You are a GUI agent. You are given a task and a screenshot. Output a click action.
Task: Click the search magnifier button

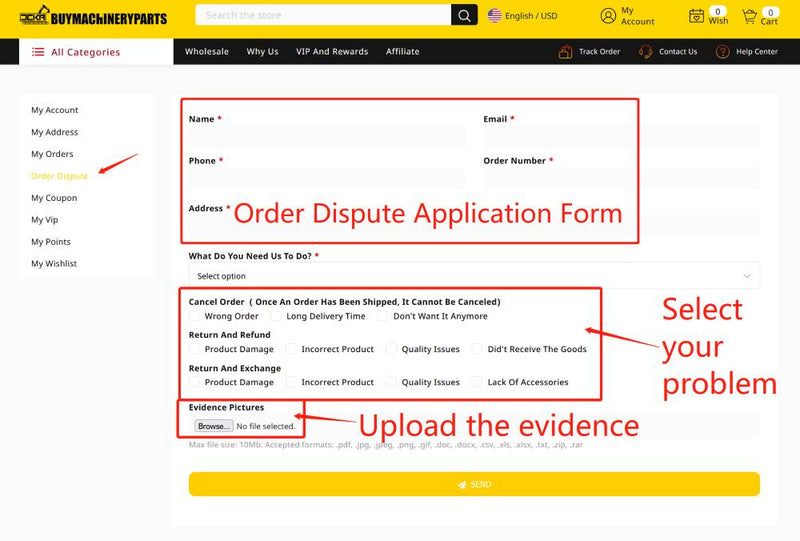click(464, 15)
